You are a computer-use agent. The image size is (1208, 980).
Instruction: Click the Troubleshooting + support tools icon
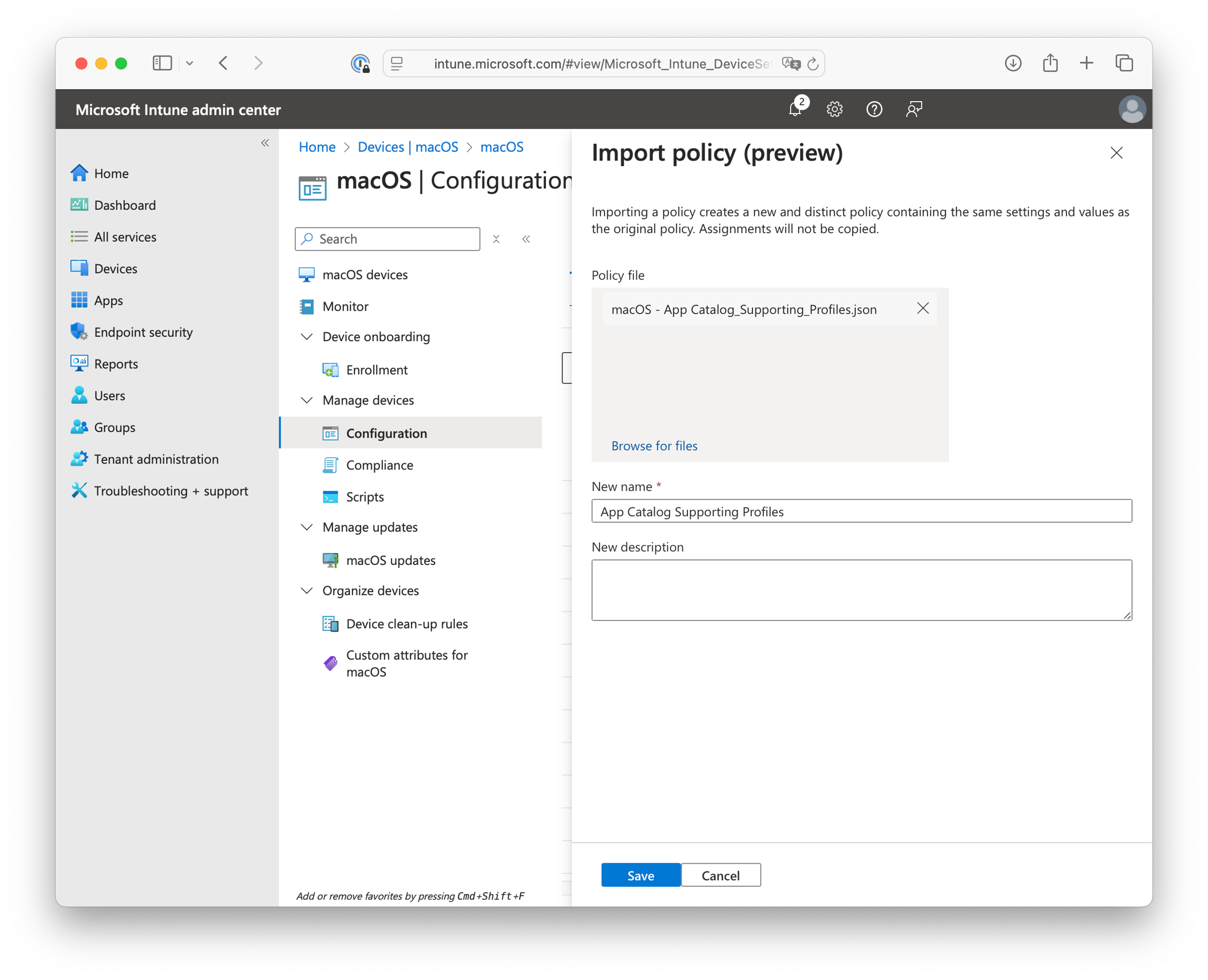(79, 491)
